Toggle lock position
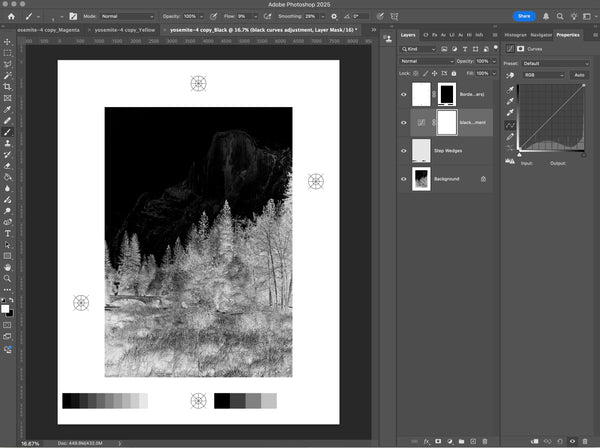 [x=435, y=73]
